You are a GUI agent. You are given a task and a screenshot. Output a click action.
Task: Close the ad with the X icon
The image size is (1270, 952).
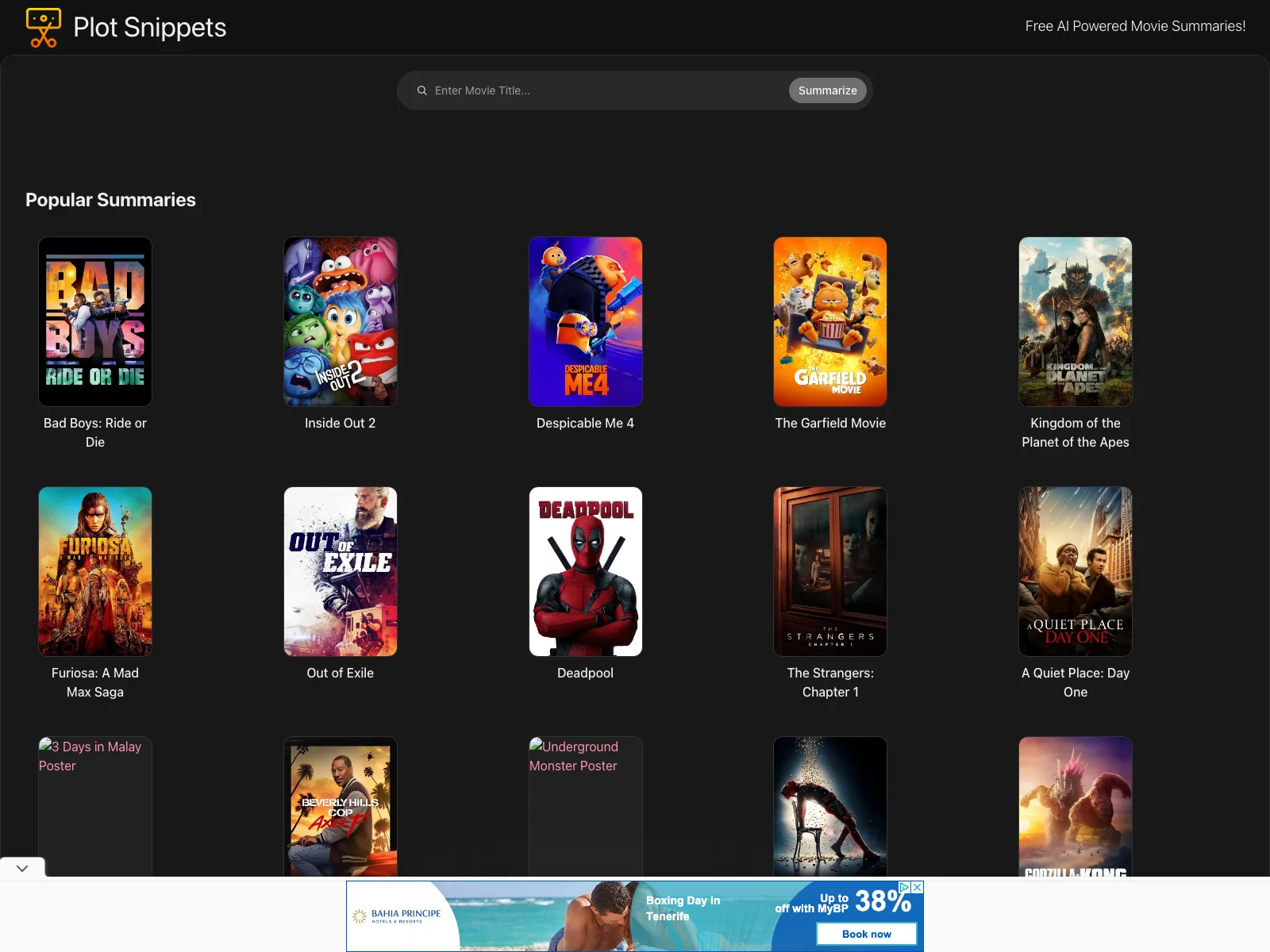pos(918,887)
